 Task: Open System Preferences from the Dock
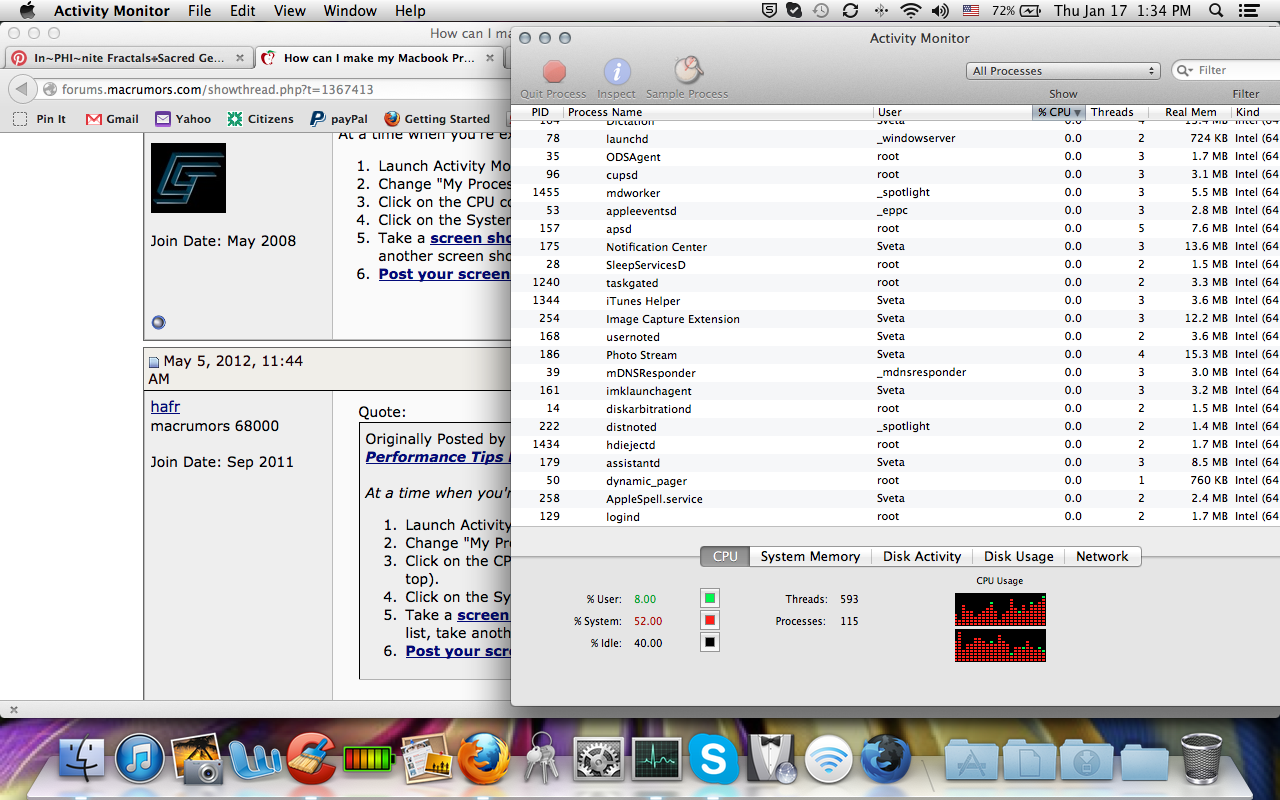[598, 759]
